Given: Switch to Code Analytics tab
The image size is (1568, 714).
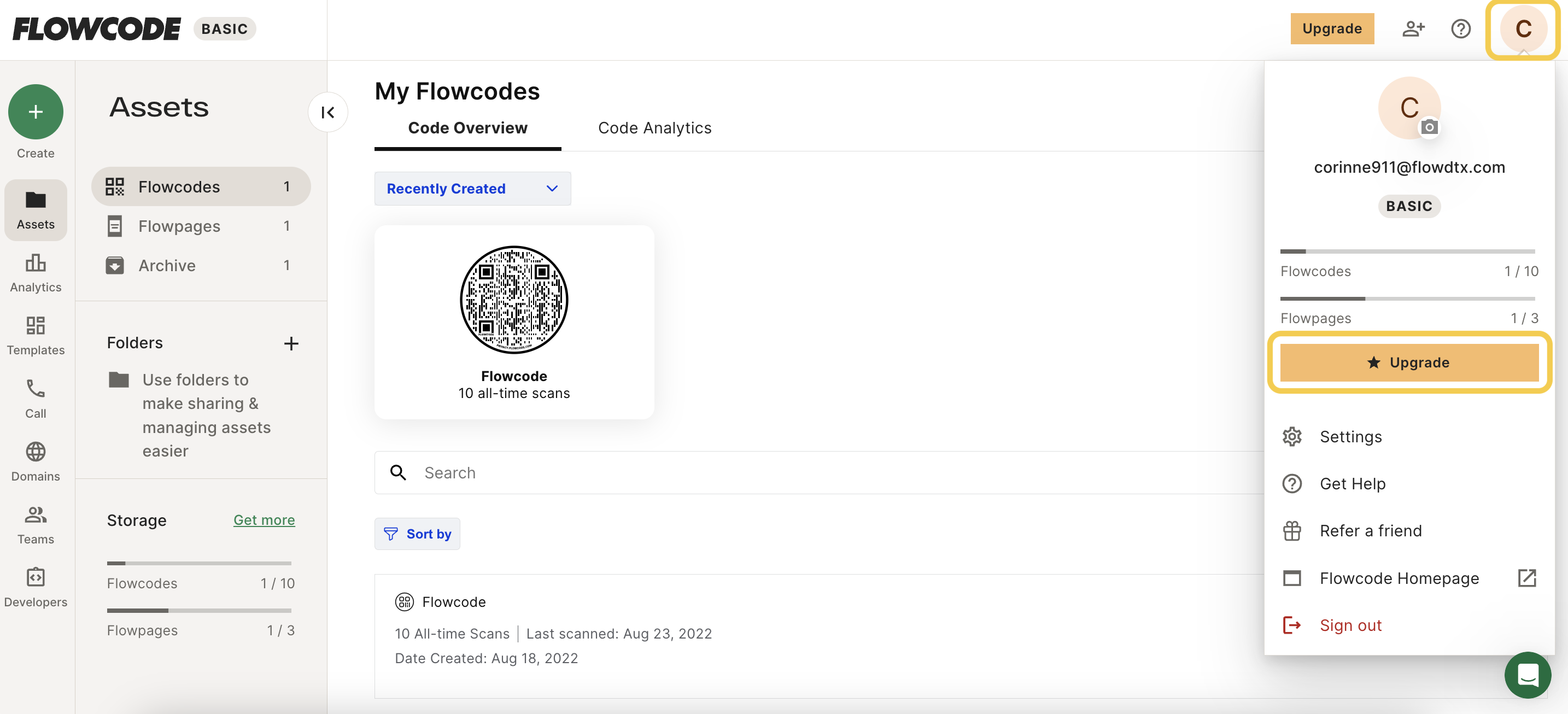Looking at the screenshot, I should point(654,128).
